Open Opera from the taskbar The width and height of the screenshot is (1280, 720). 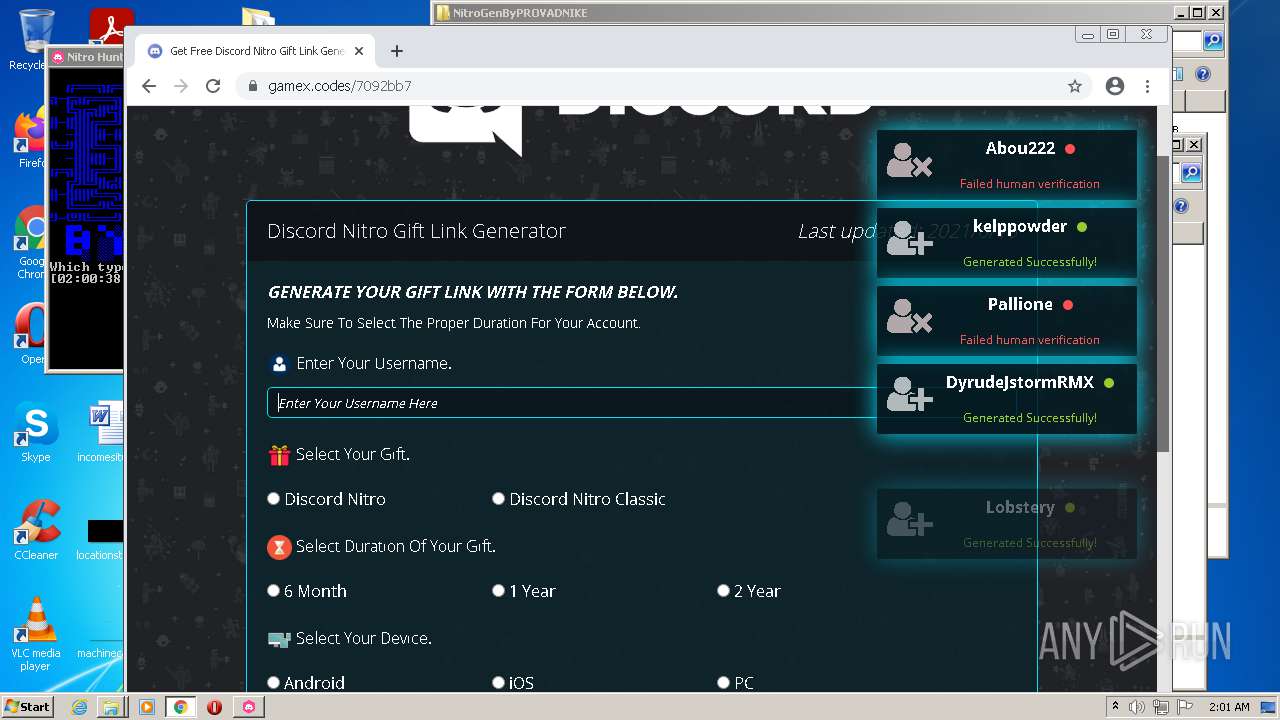pos(214,707)
